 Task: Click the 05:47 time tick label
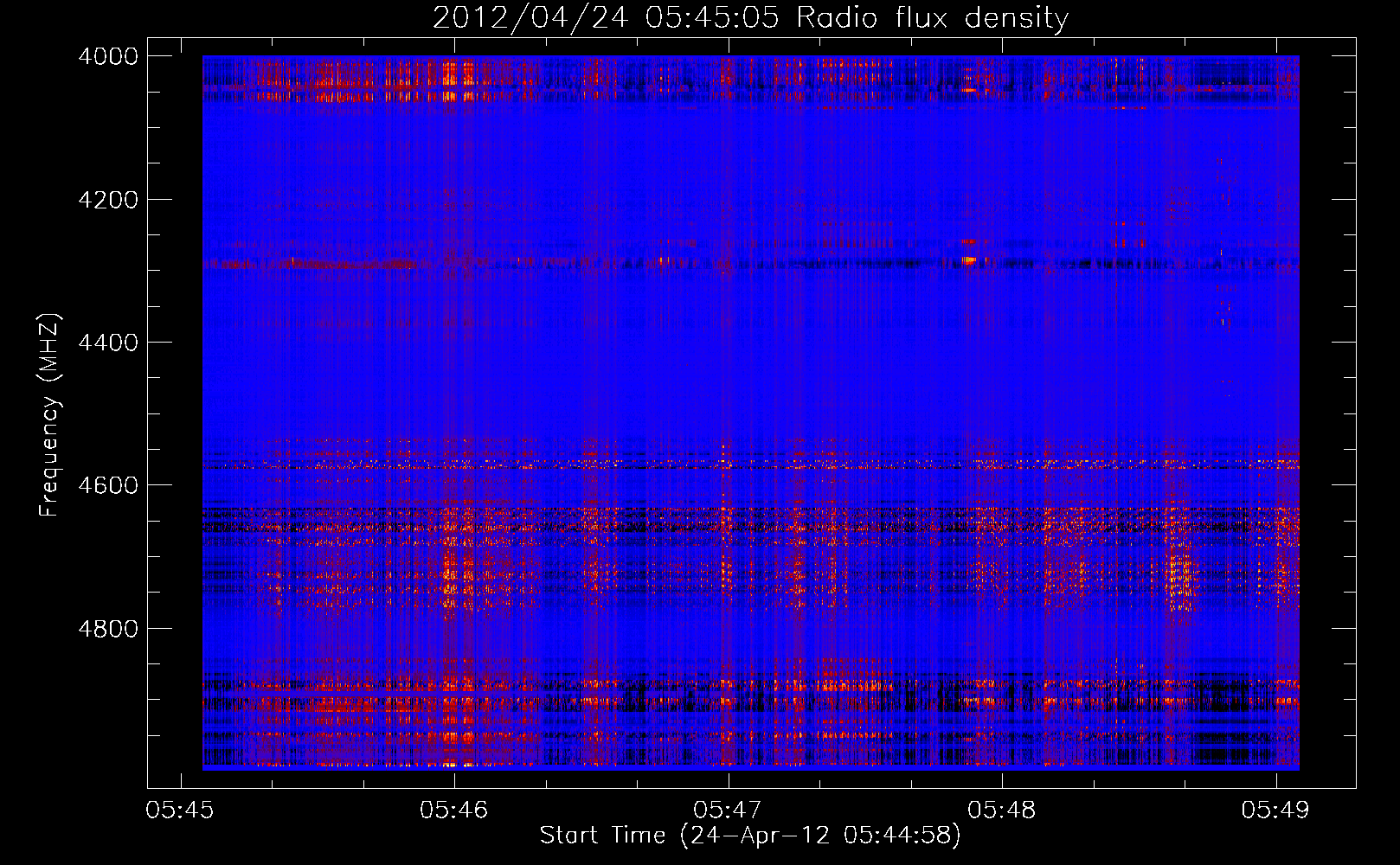click(x=728, y=810)
